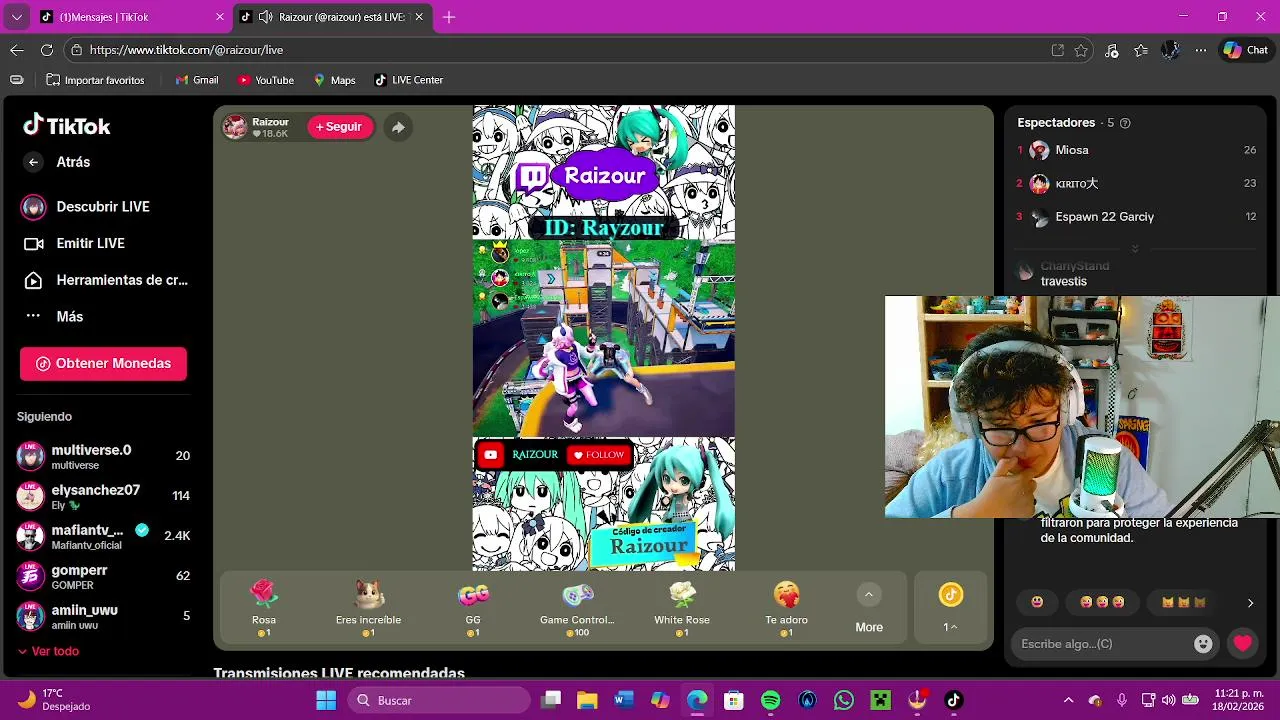
Task: Send the Game Controller gift
Action: [577, 607]
